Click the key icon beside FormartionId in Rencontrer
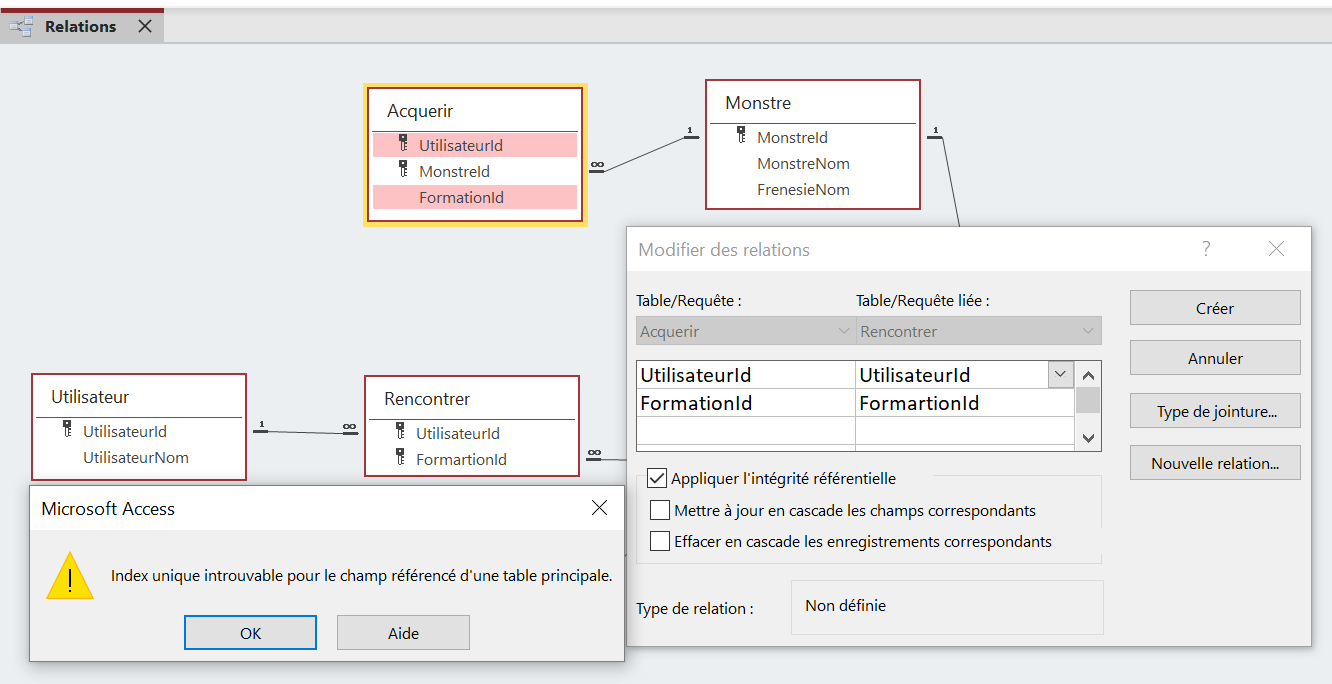Screen dimensions: 1332x684 pos(401,458)
